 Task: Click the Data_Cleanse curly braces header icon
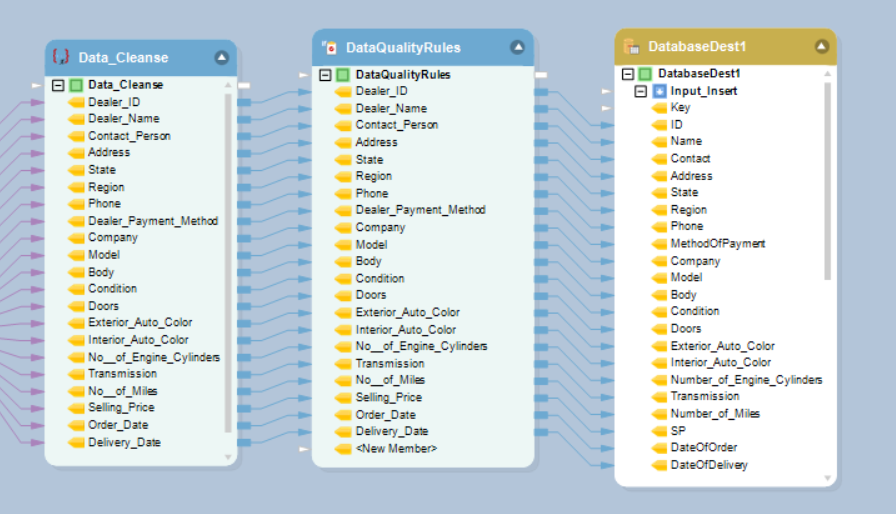point(60,57)
